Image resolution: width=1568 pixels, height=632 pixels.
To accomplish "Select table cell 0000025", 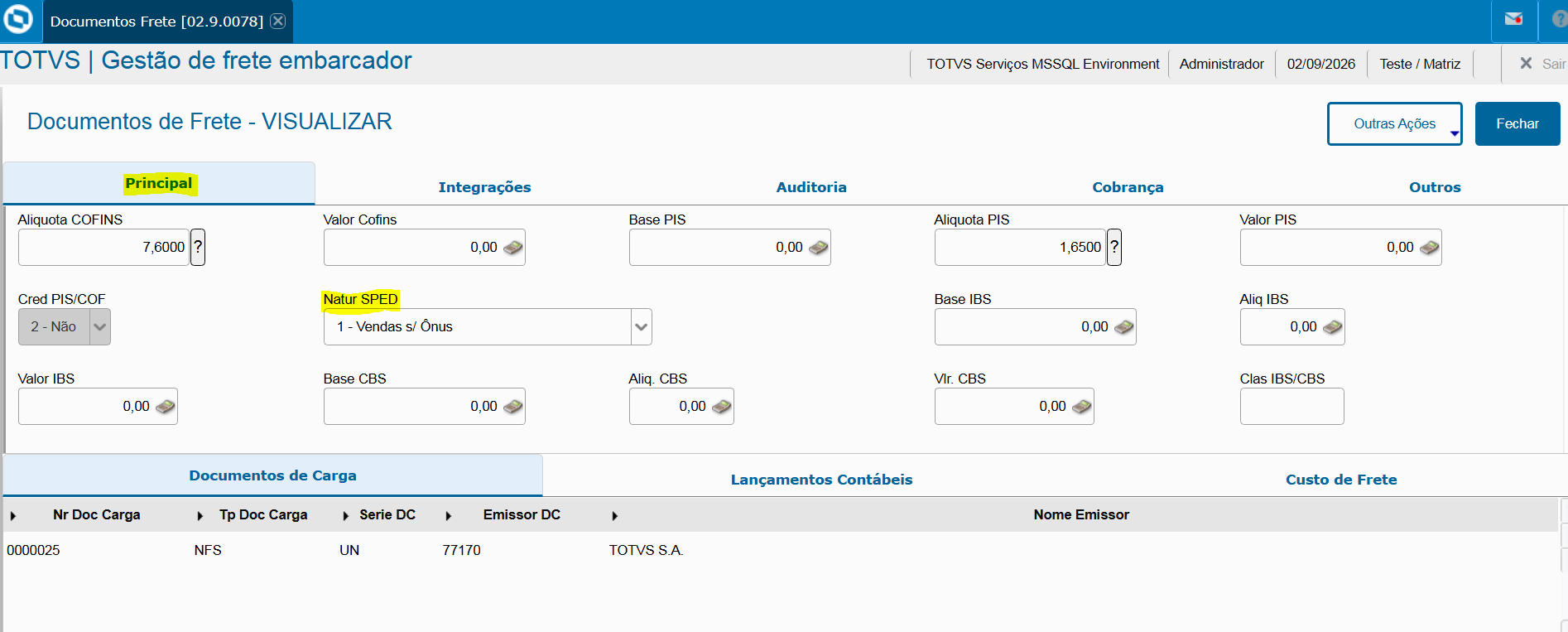I will click(x=33, y=550).
